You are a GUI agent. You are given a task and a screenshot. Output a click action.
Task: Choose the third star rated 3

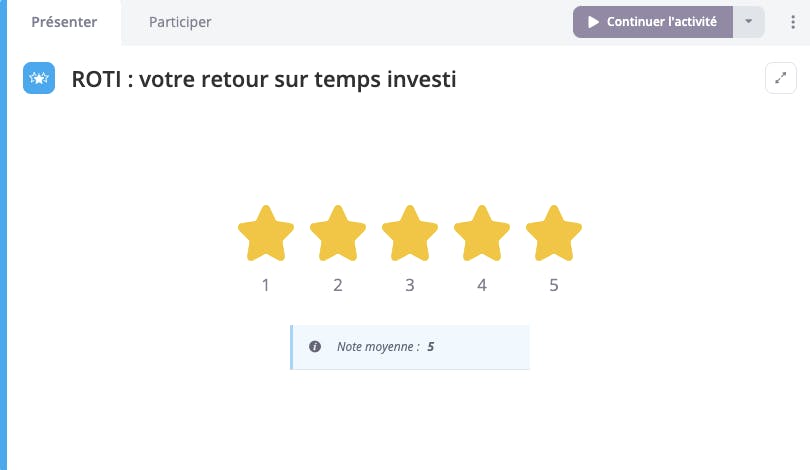[410, 233]
